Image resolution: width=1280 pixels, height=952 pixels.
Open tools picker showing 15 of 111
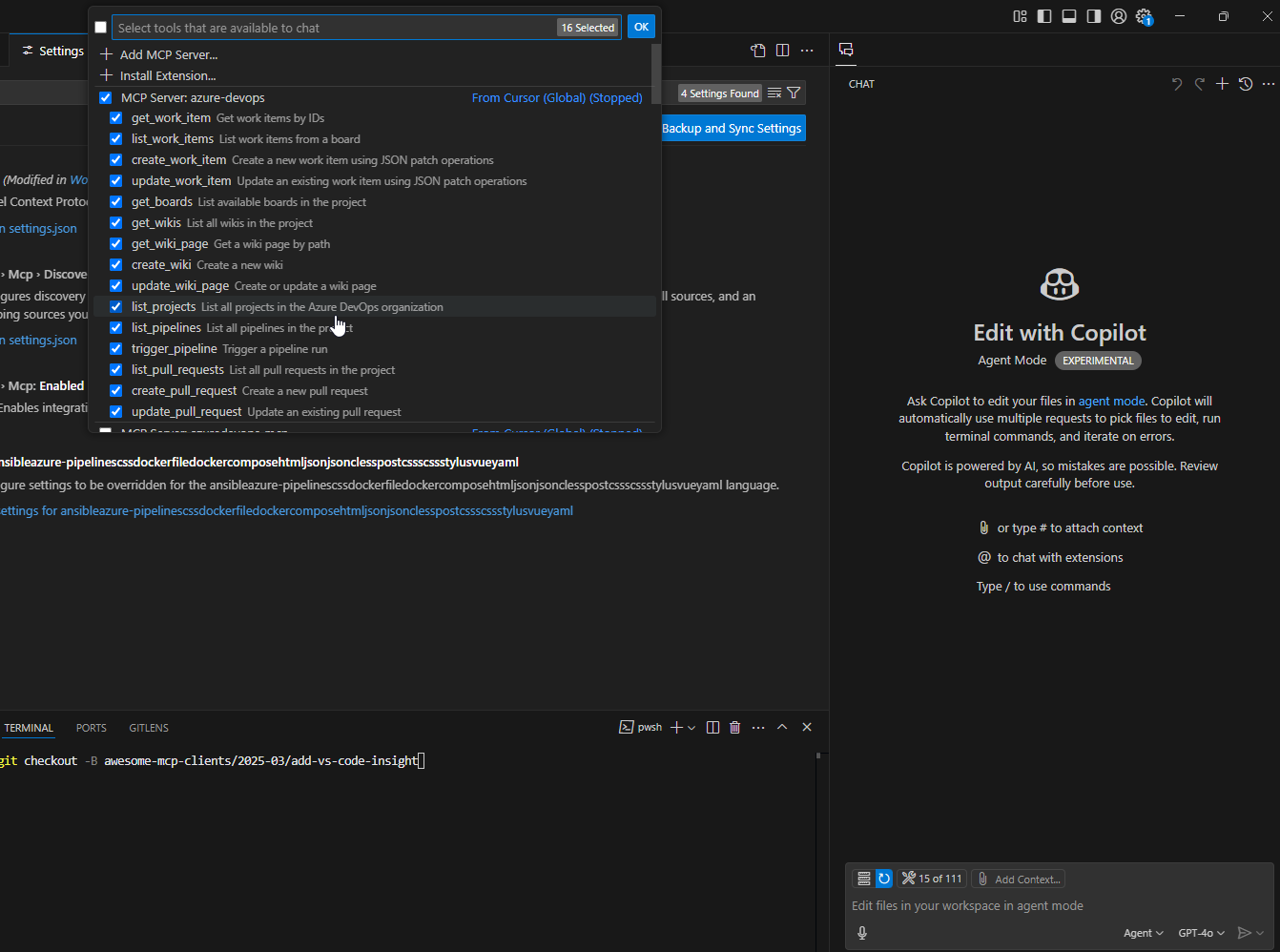click(932, 879)
